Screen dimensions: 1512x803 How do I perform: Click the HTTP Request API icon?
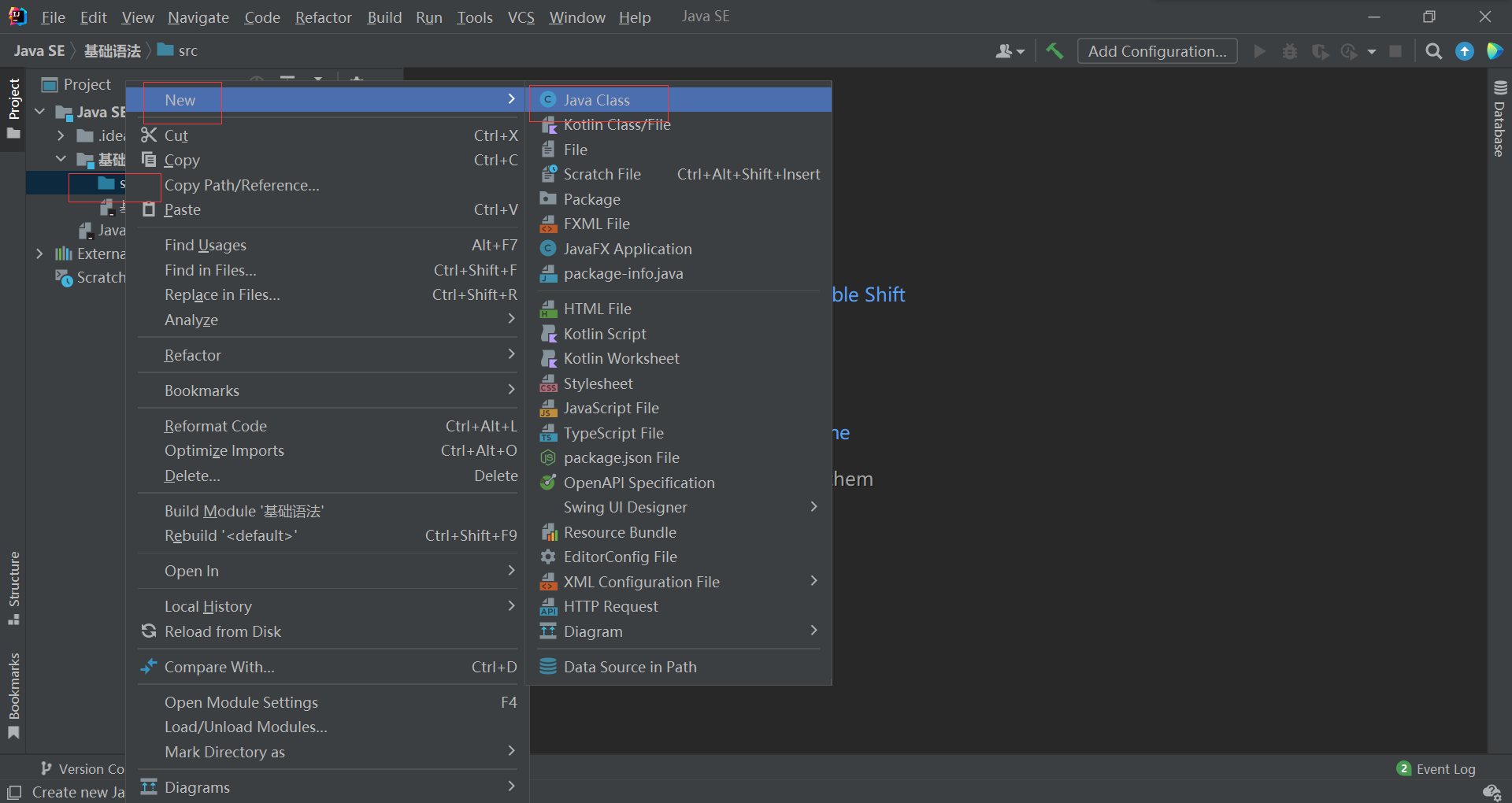point(549,606)
